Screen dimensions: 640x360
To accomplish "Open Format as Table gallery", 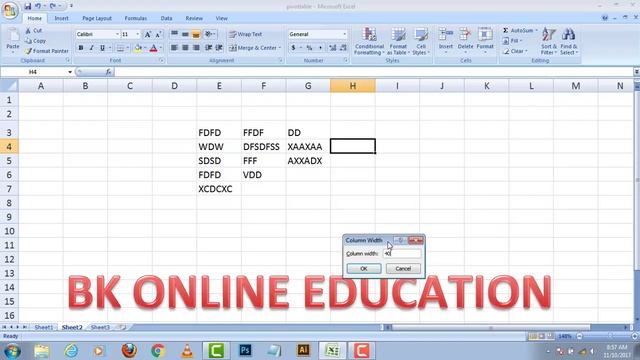I will (x=398, y=41).
